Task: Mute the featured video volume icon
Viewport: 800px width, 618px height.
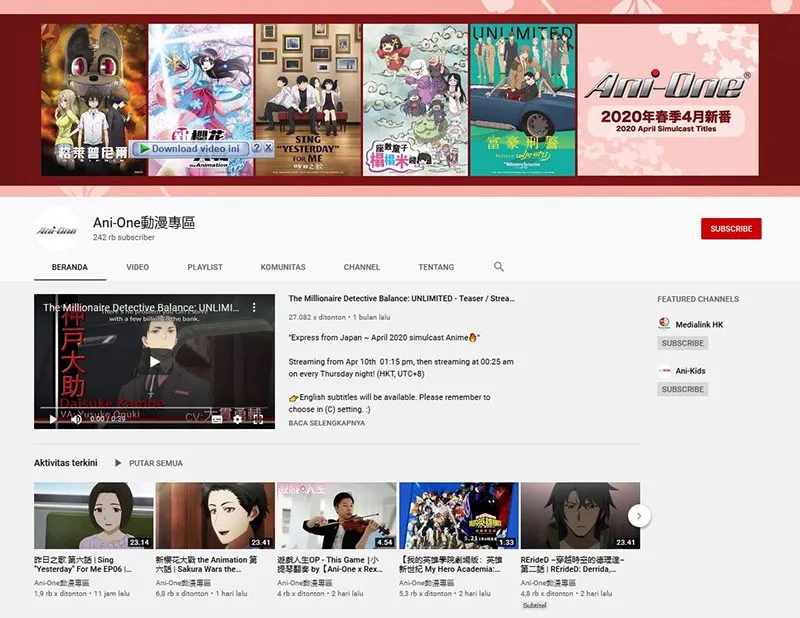Action: [x=76, y=419]
